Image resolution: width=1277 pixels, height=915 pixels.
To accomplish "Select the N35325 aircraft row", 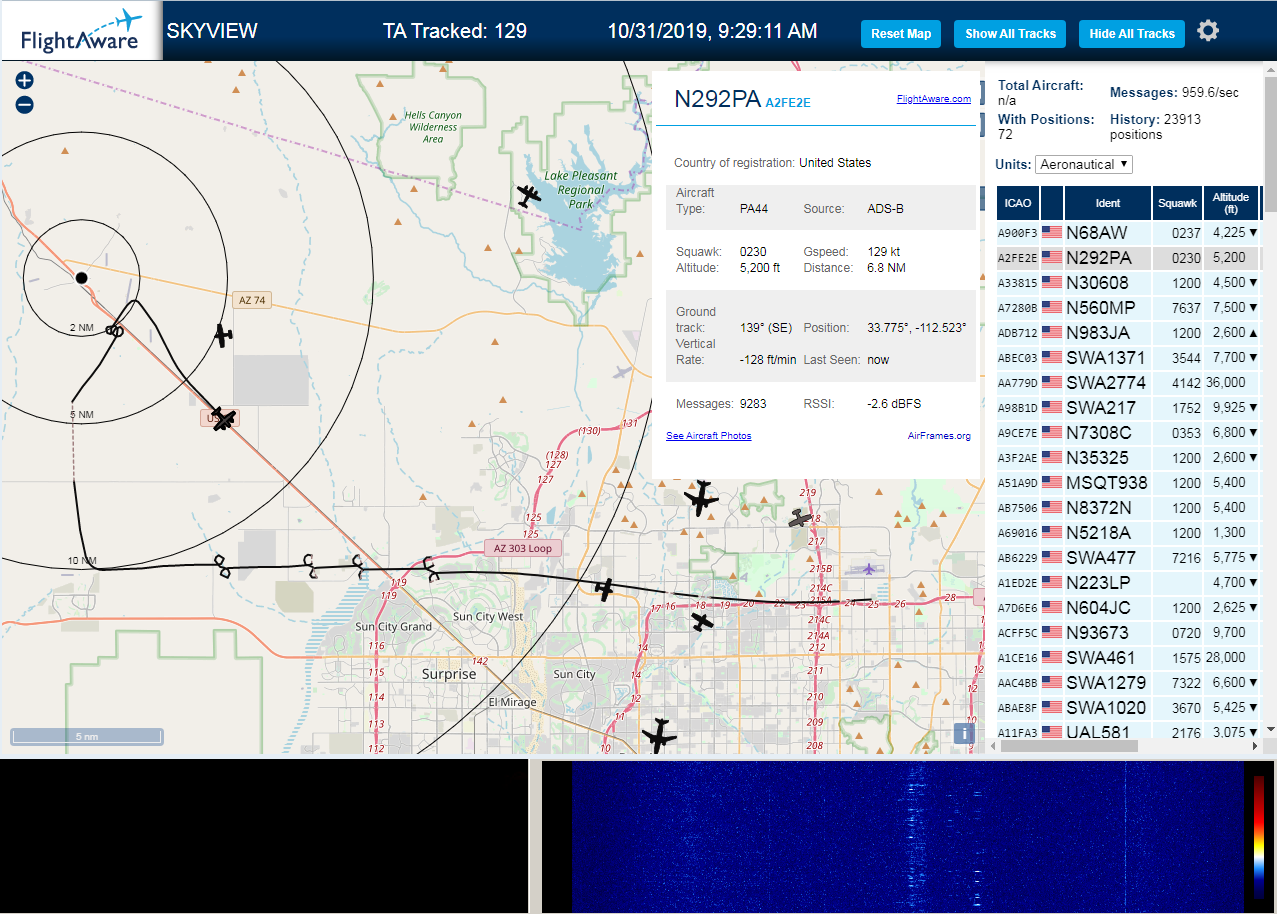I will coord(1128,457).
